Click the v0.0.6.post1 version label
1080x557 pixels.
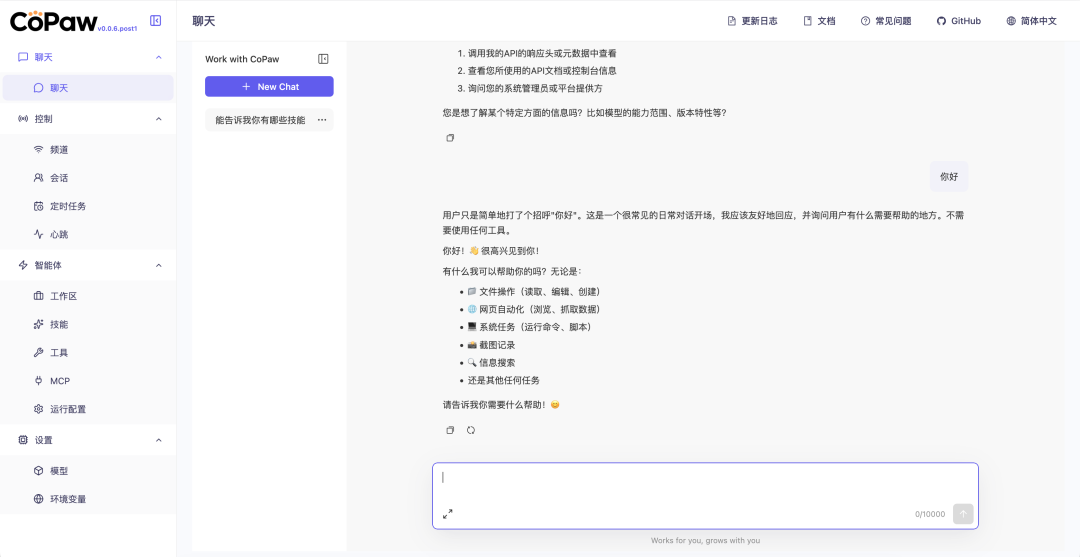click(x=117, y=29)
